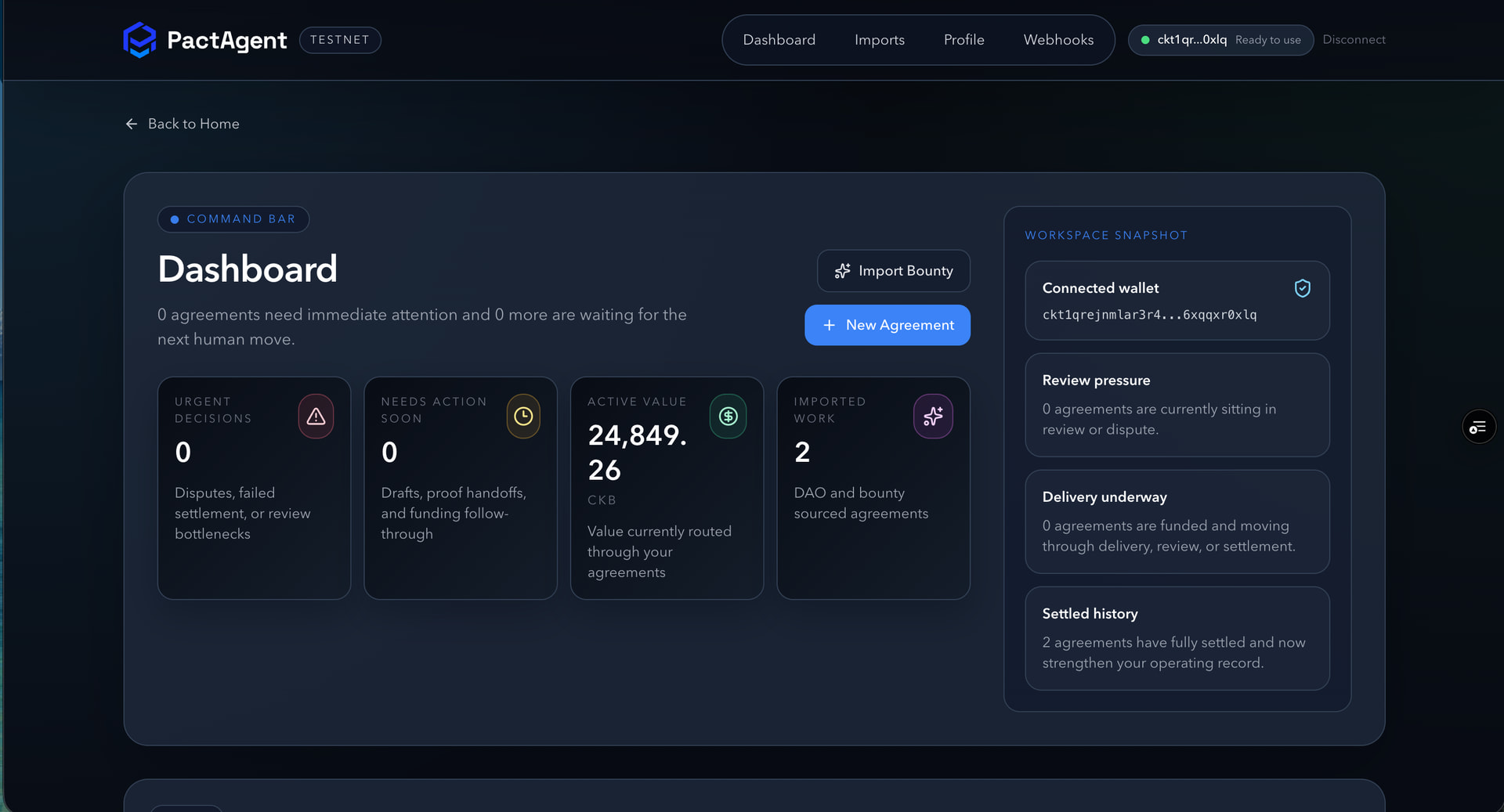The height and width of the screenshot is (812, 1504).
Task: Click the Imported Work count 2
Action: point(802,453)
